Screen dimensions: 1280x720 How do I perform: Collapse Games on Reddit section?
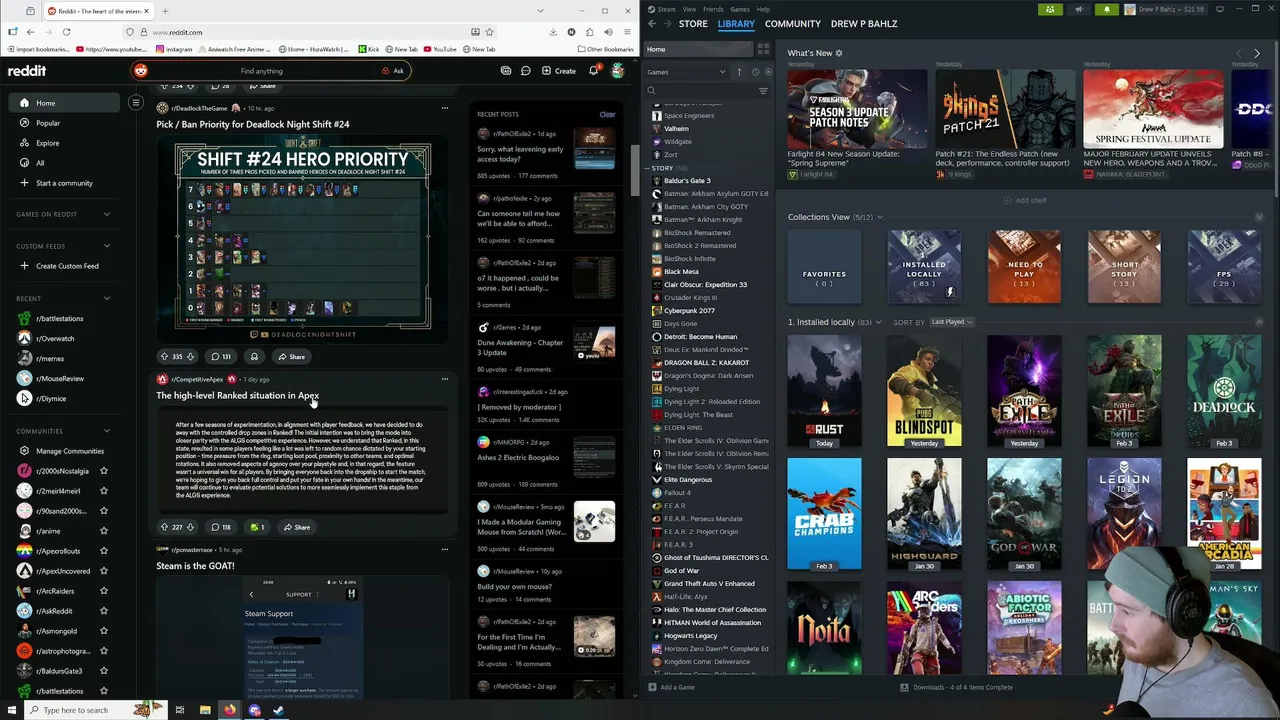click(107, 214)
